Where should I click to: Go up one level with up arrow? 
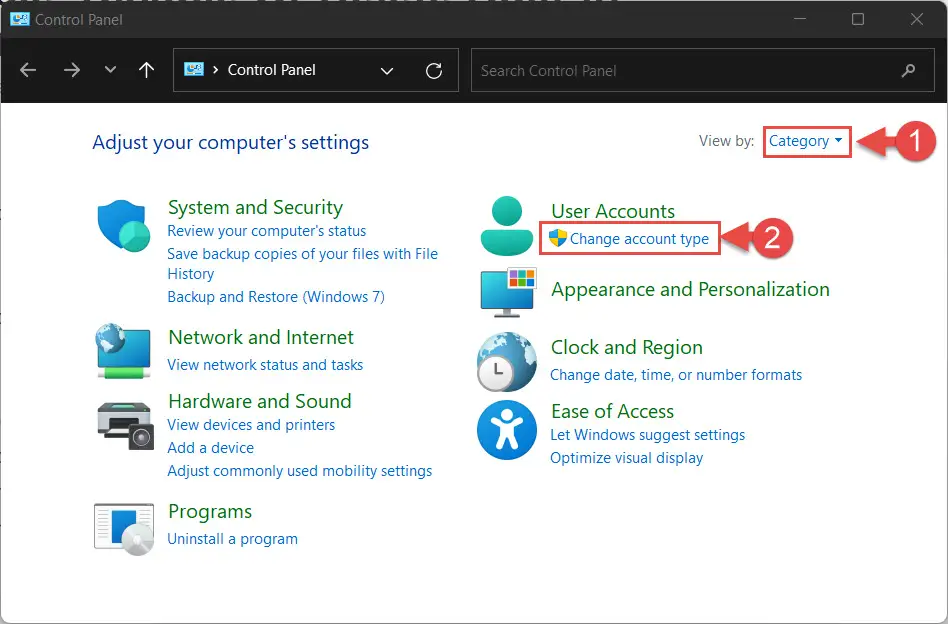coord(146,70)
